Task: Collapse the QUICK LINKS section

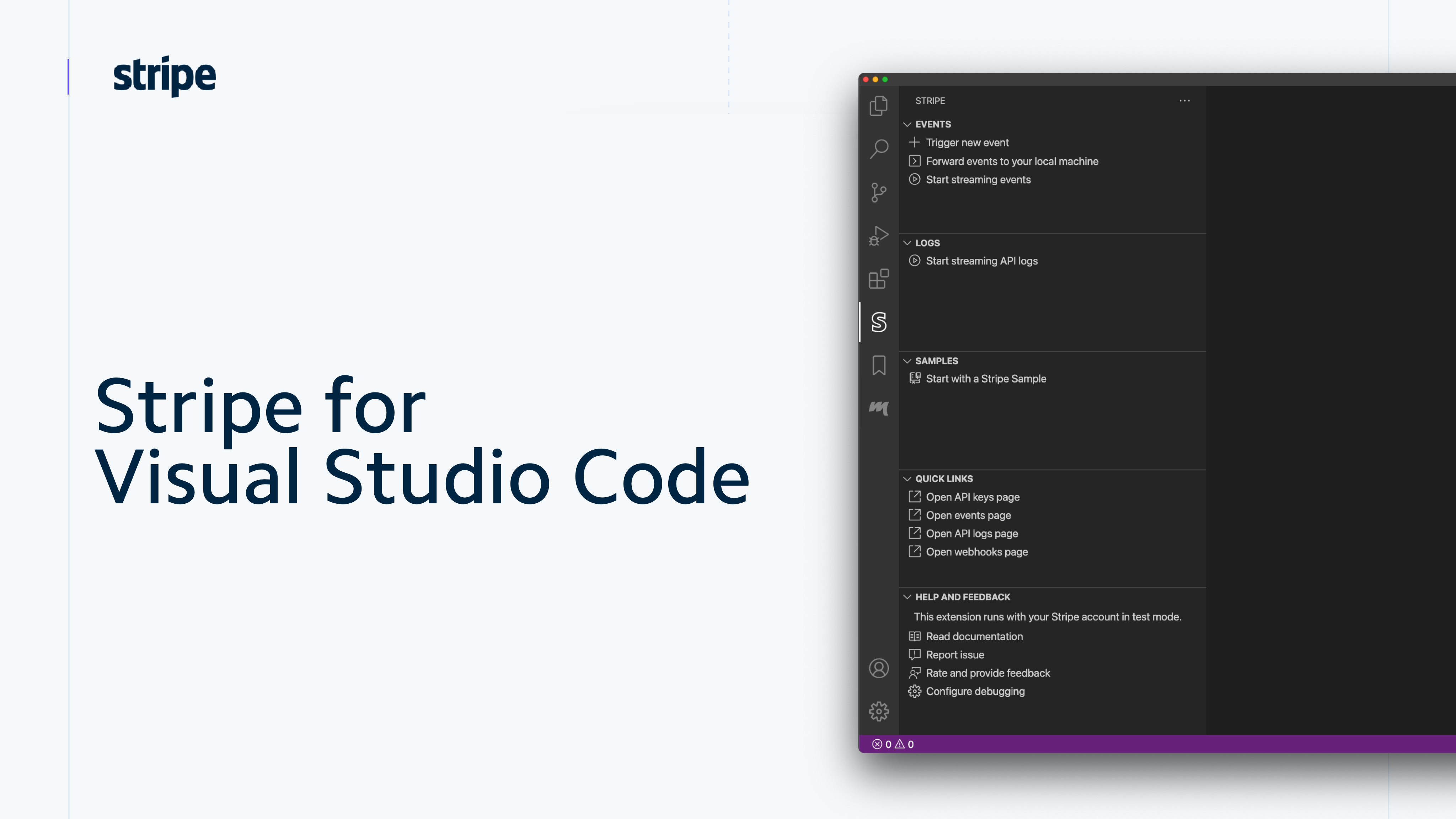Action: tap(943, 479)
